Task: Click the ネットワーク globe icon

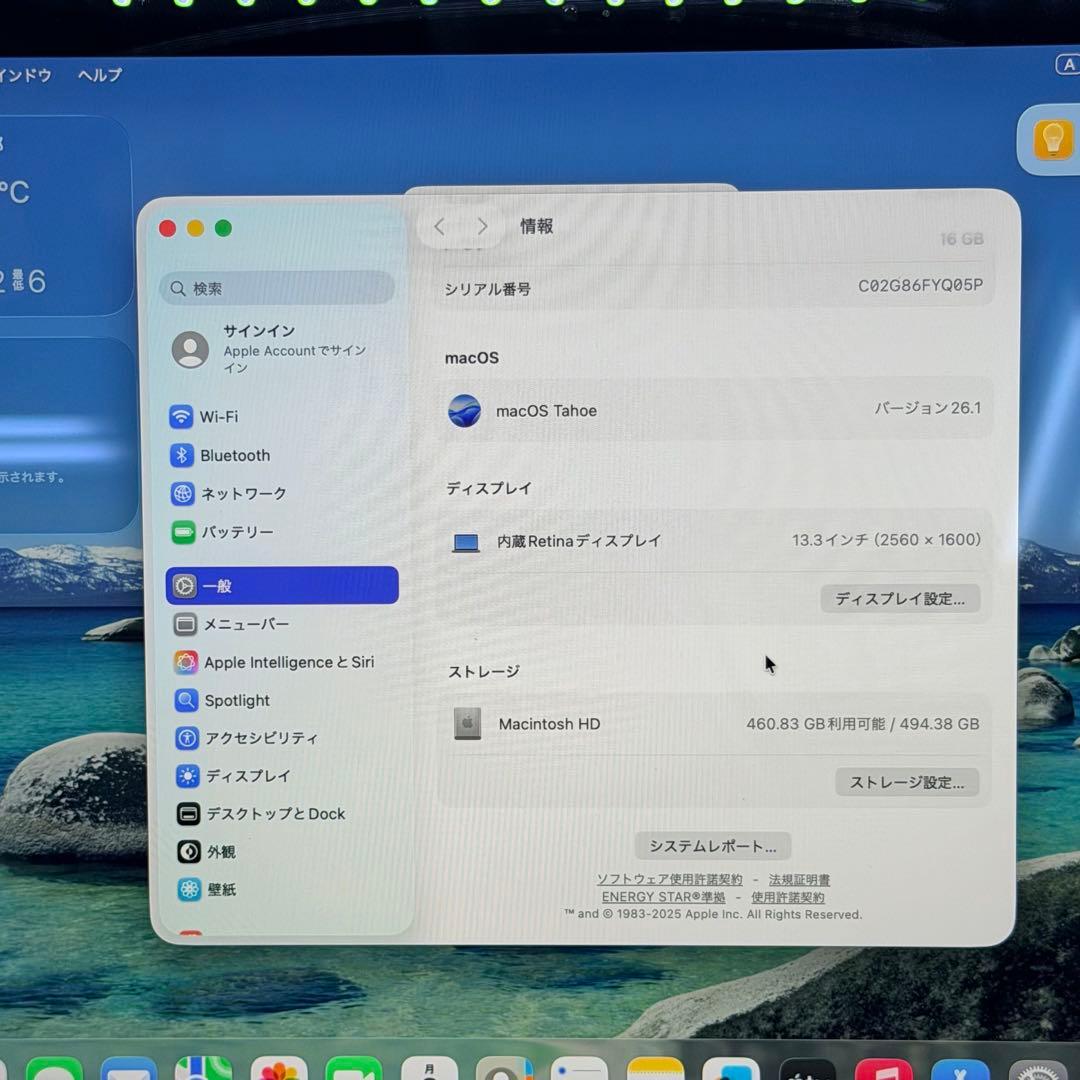Action: pos(186,493)
